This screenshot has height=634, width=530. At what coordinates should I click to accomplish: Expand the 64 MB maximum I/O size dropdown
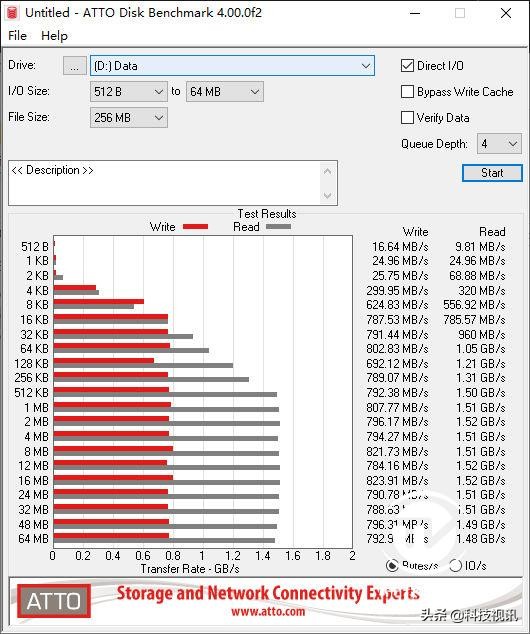click(x=225, y=92)
